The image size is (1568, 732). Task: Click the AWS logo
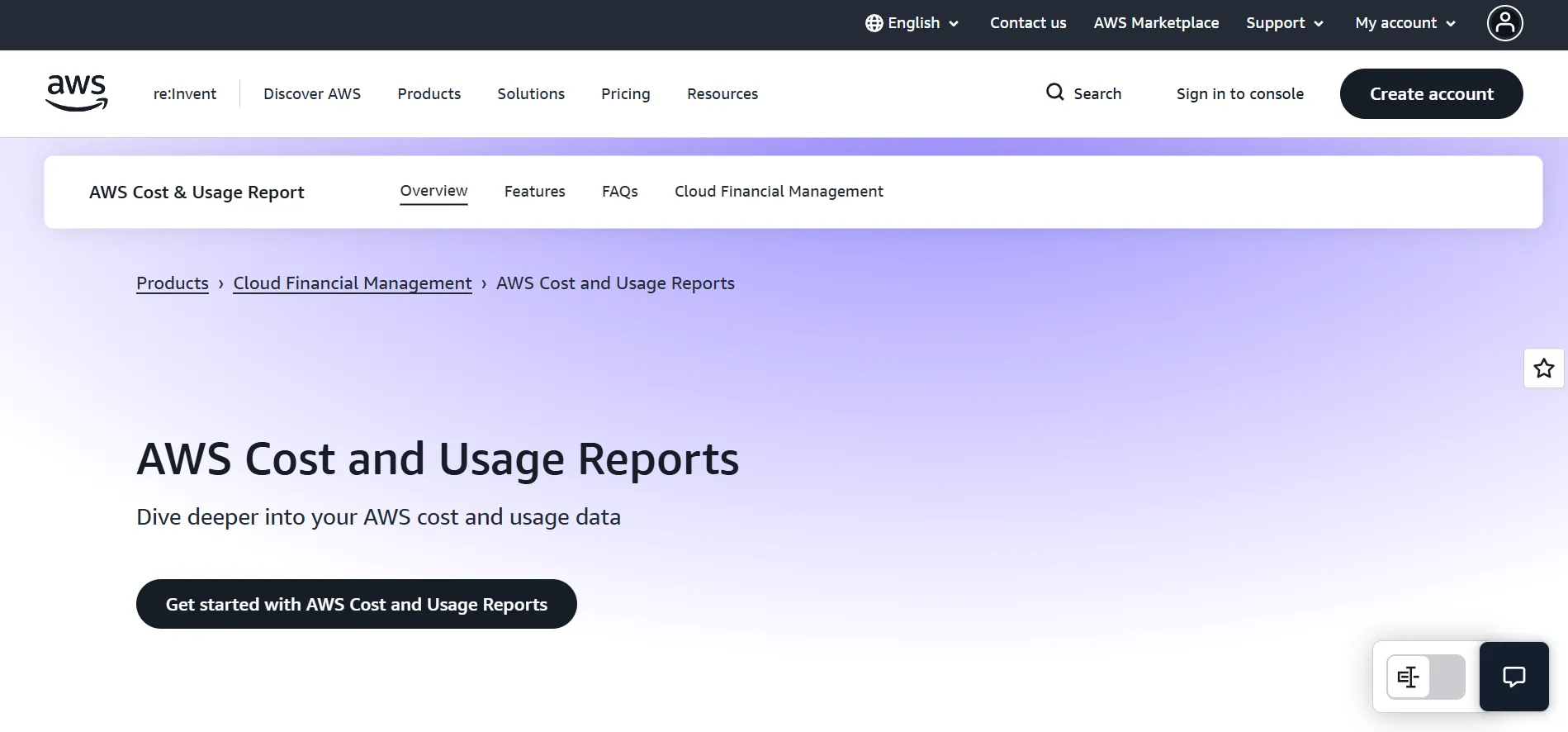click(77, 93)
